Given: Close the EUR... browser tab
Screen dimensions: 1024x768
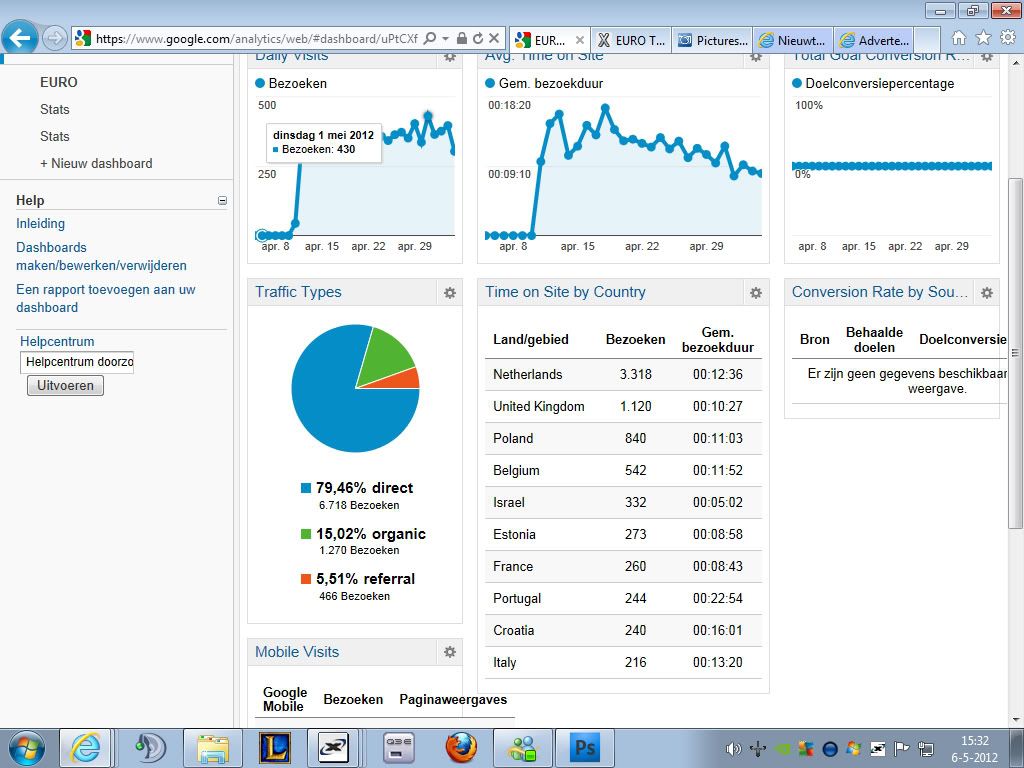Looking at the screenshot, I should click(579, 40).
